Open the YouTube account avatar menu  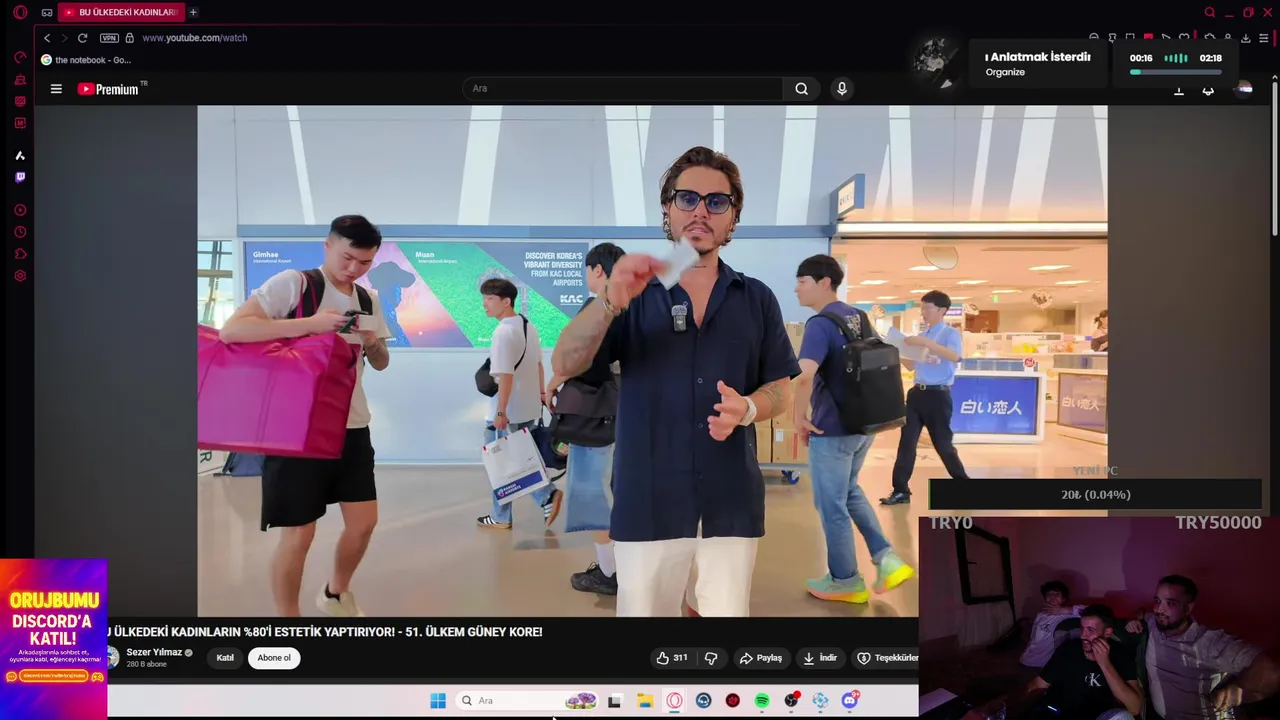pos(1243,89)
